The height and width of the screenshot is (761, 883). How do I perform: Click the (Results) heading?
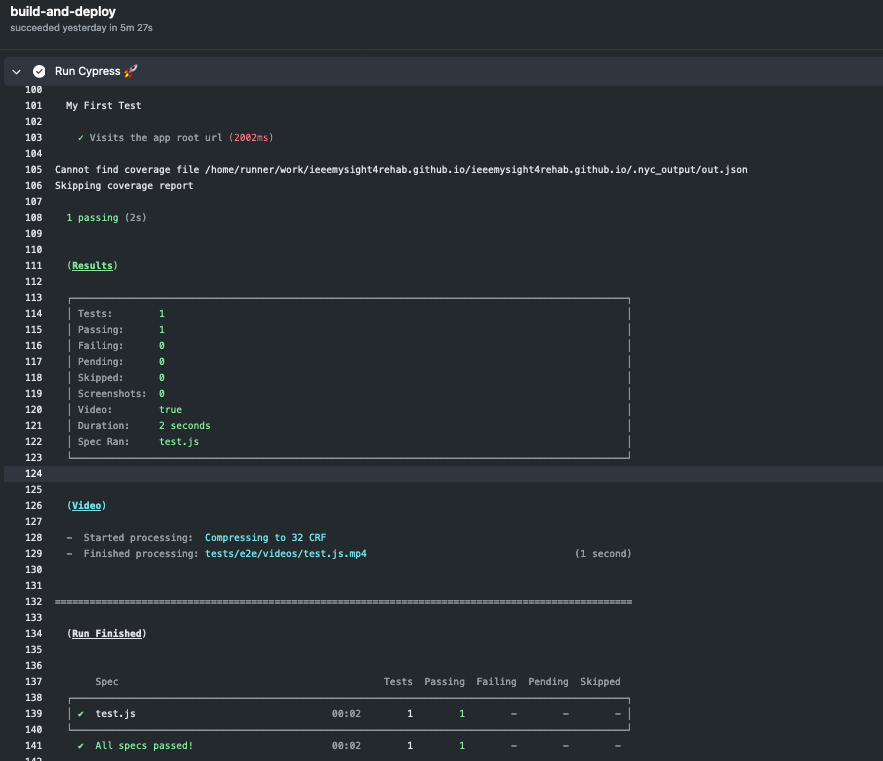92,265
